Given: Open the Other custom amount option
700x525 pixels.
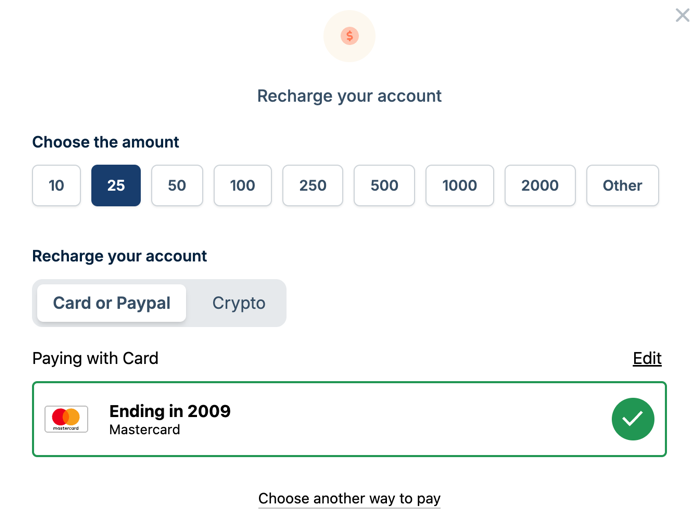Looking at the screenshot, I should tap(622, 185).
